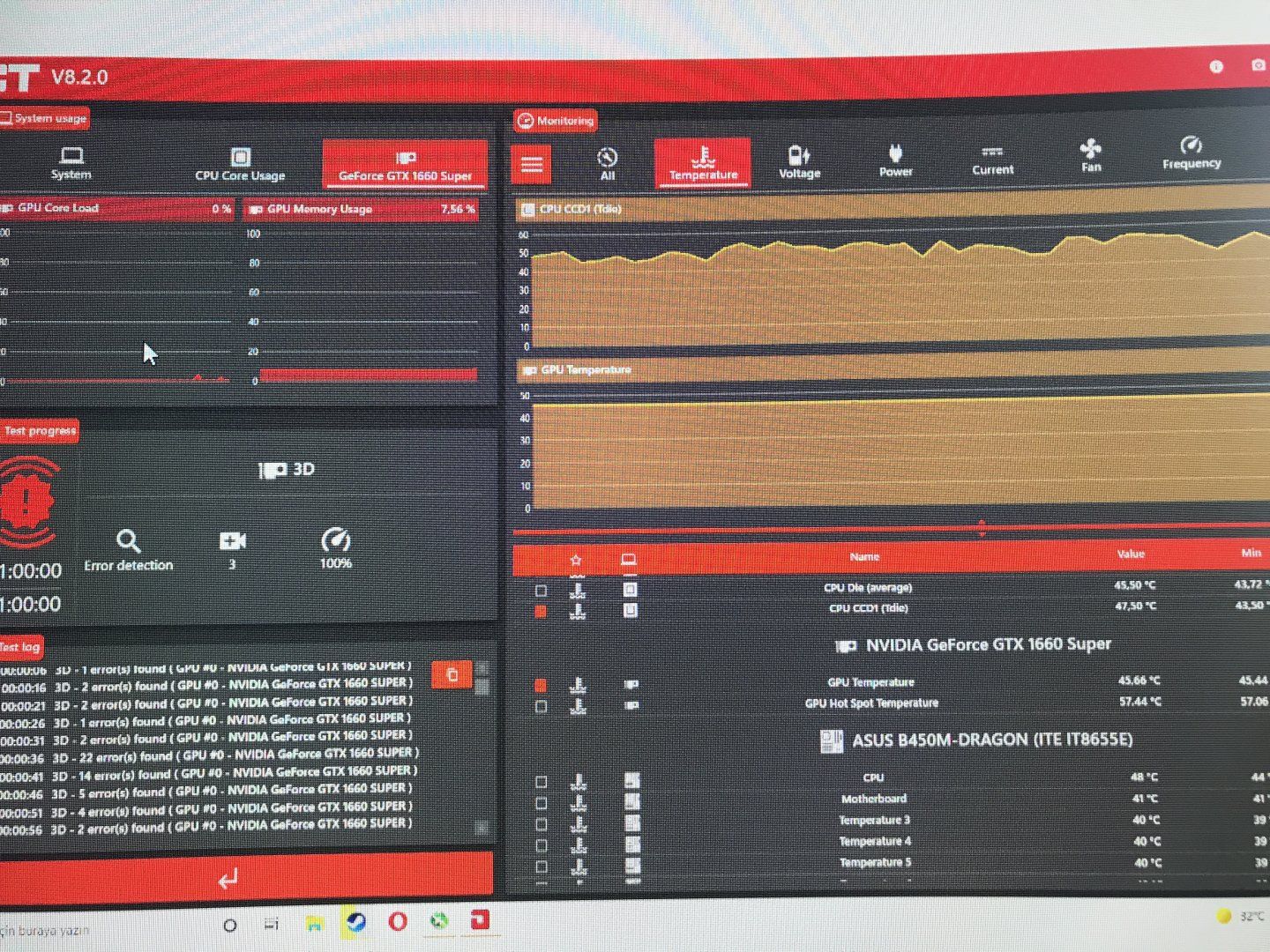
Task: Click the board icon in the Motherboard row
Action: pos(631,801)
